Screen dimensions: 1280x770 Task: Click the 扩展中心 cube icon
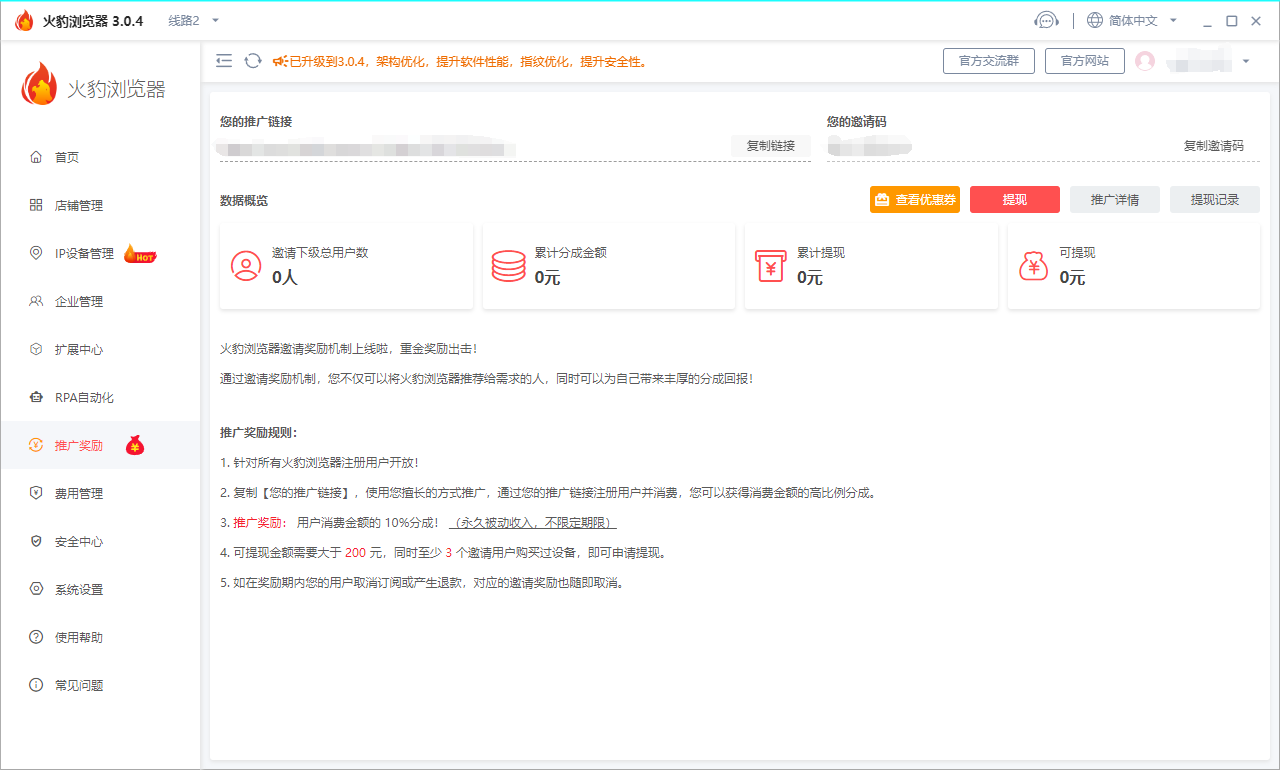(36, 349)
